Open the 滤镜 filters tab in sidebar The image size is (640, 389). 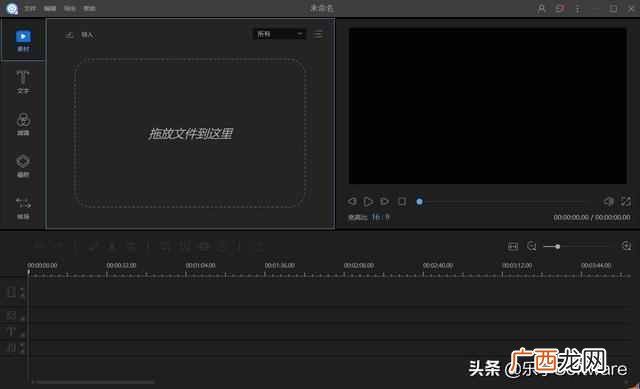tap(23, 124)
